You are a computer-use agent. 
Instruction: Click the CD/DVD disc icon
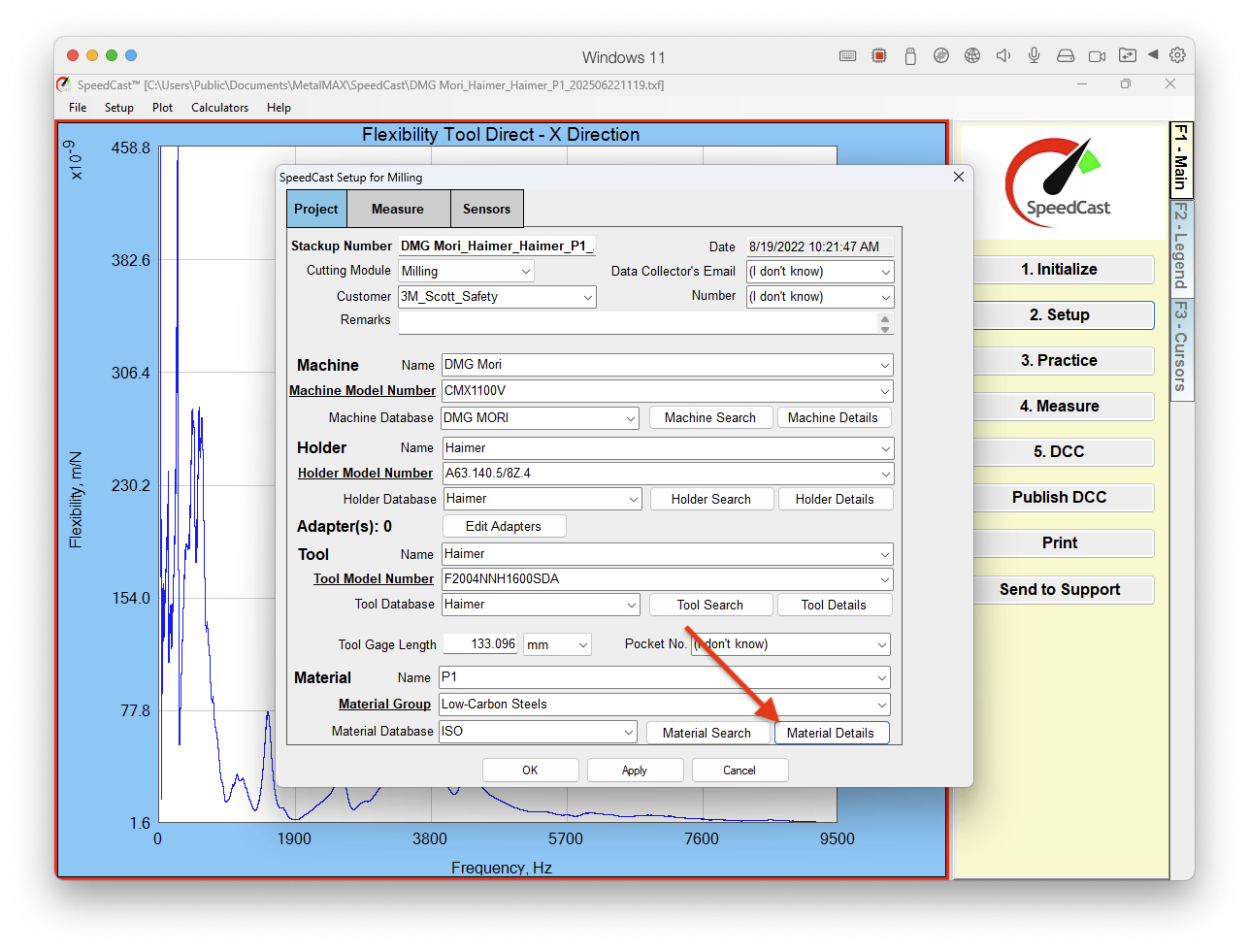(x=941, y=56)
